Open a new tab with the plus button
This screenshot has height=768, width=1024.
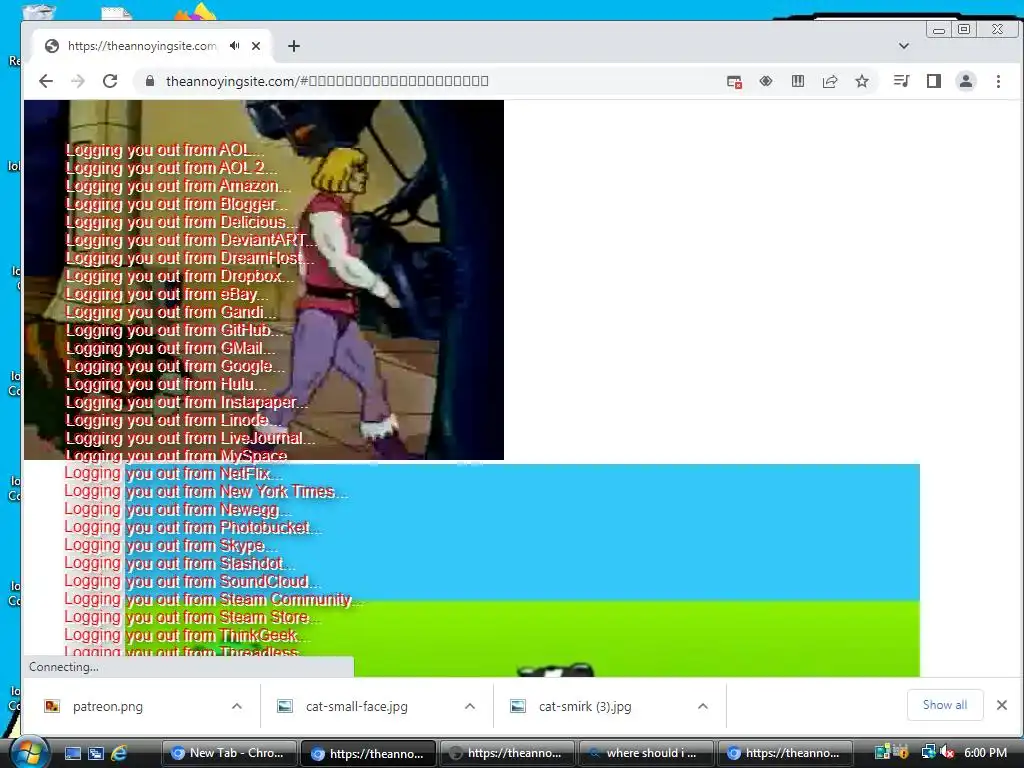coord(294,46)
